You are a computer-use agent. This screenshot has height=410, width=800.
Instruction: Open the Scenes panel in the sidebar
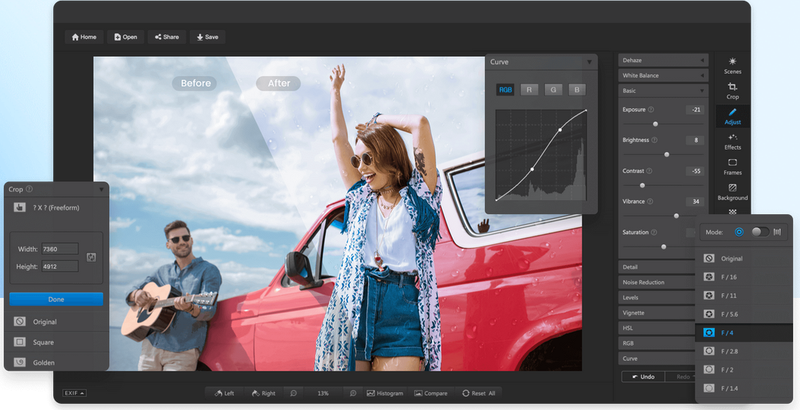732,65
